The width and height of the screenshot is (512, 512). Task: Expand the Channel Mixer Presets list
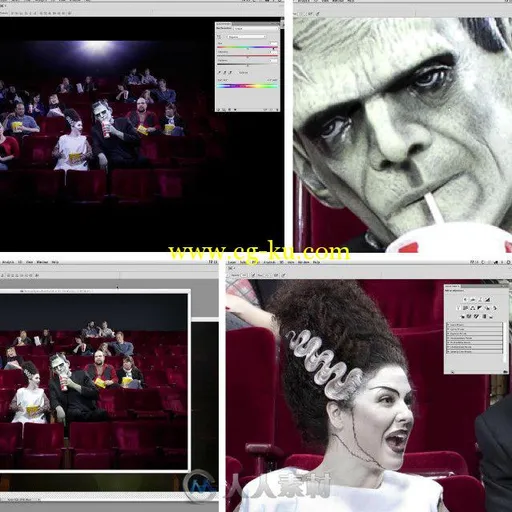(448, 347)
